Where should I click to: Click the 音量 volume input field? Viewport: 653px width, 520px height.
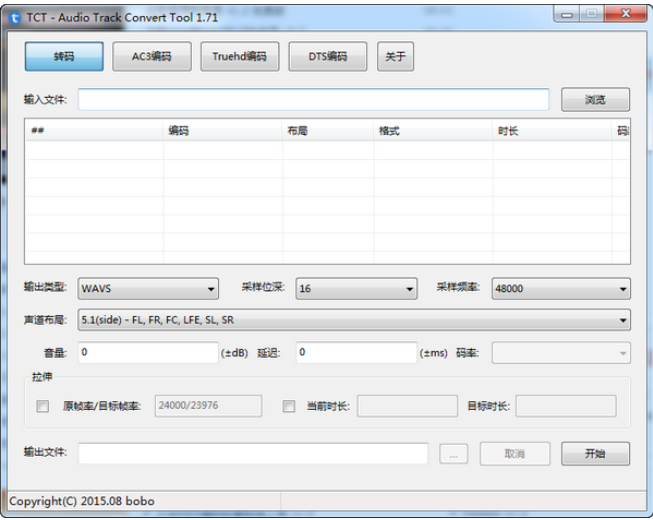[x=148, y=352]
